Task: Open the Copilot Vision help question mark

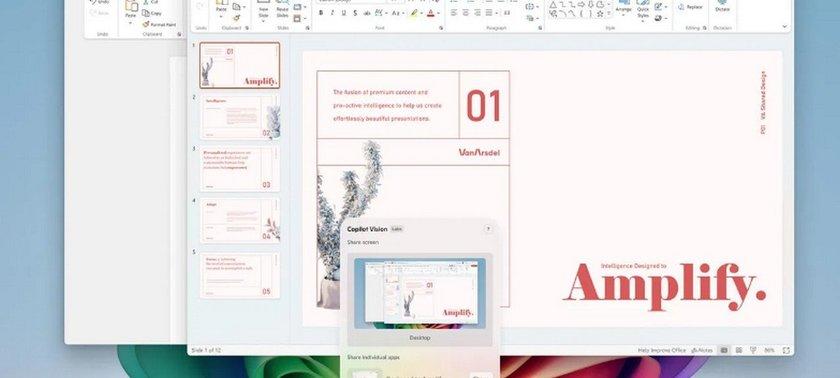Action: coord(488,229)
